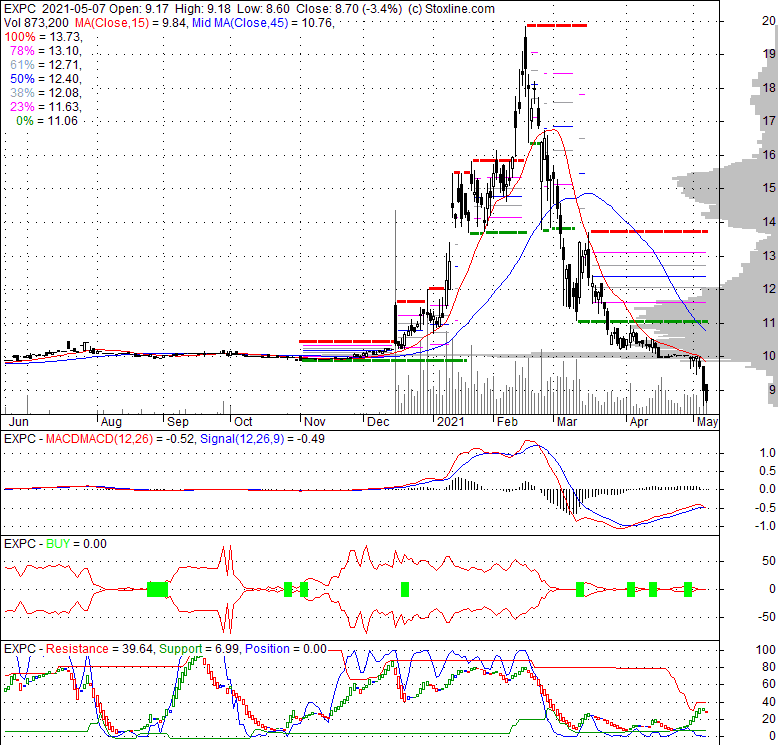Click the 'Signal(12,26,9) = -0.49' legend
This screenshot has height=745, width=780.
coord(262,439)
